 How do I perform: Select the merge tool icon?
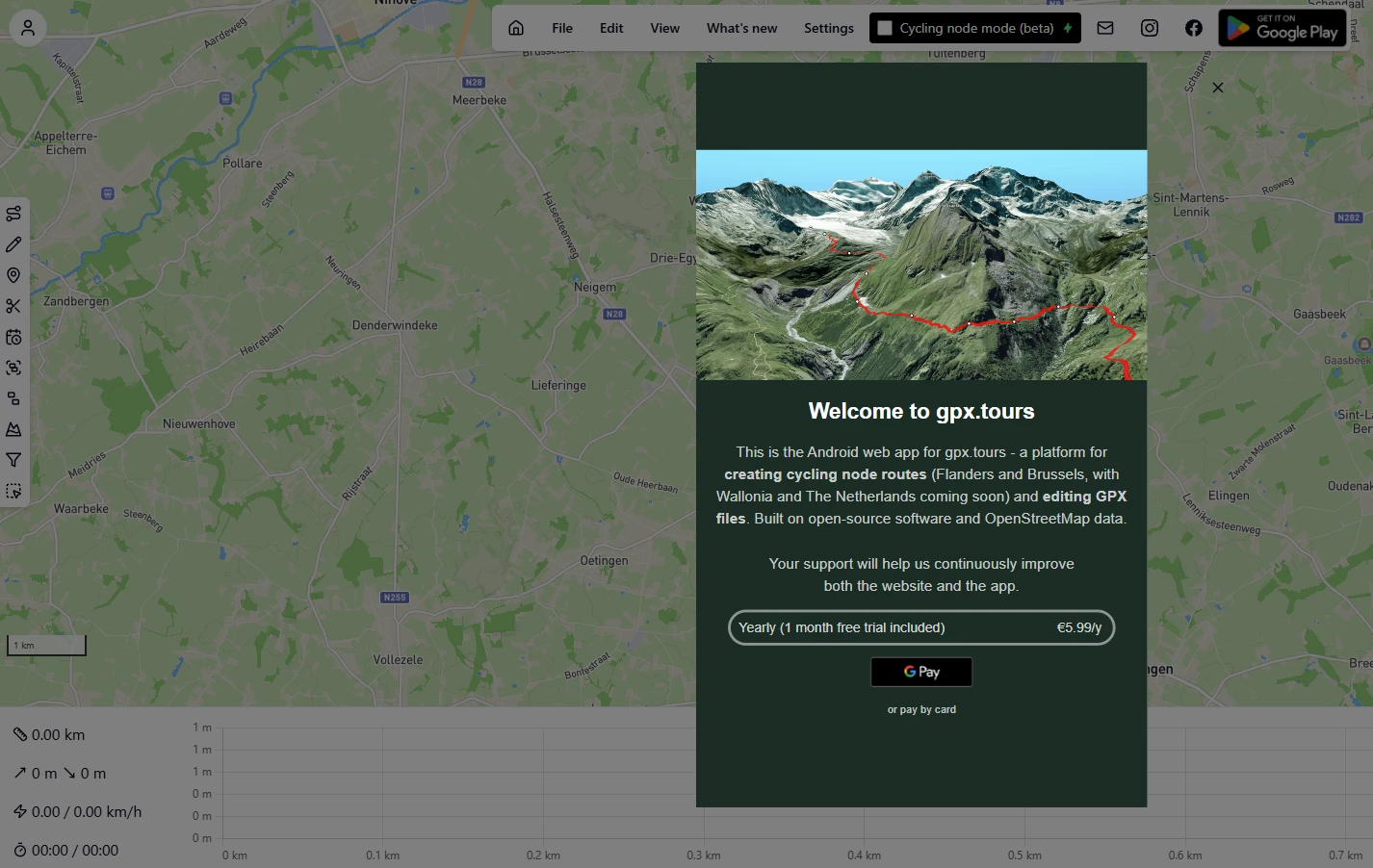pos(13,368)
